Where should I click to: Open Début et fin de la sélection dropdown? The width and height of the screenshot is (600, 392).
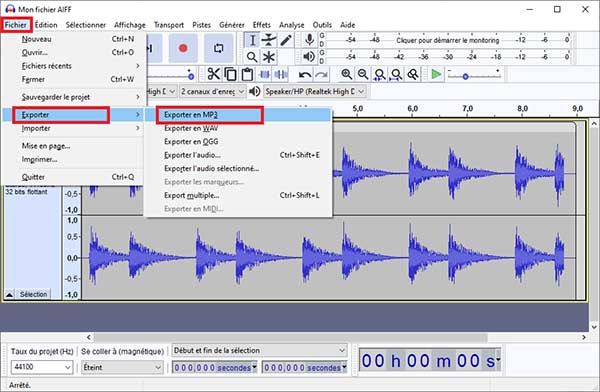259,350
